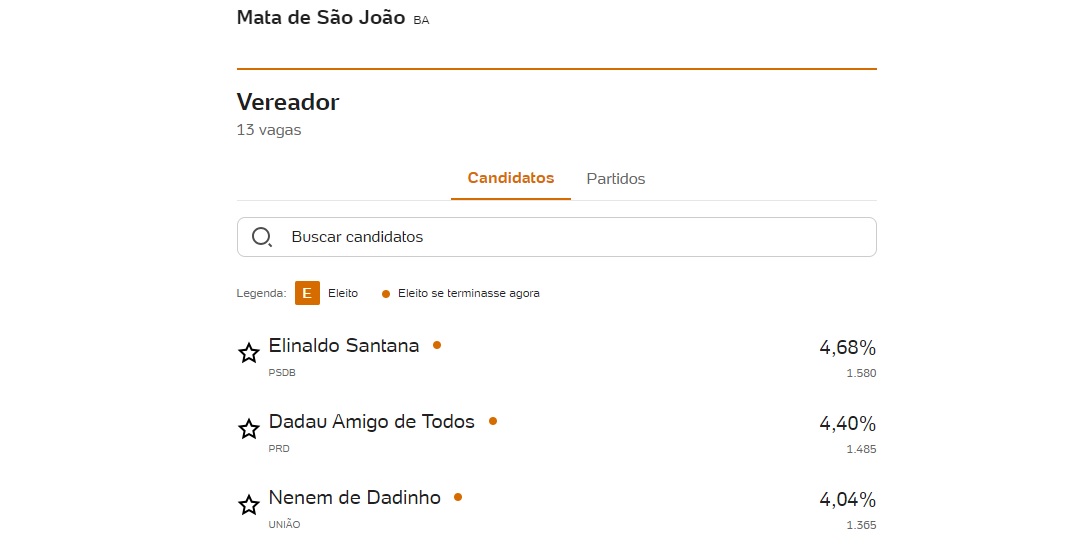Click the orange dot beside Nenem de Dadinho
The width and height of the screenshot is (1085, 547).
[457, 497]
